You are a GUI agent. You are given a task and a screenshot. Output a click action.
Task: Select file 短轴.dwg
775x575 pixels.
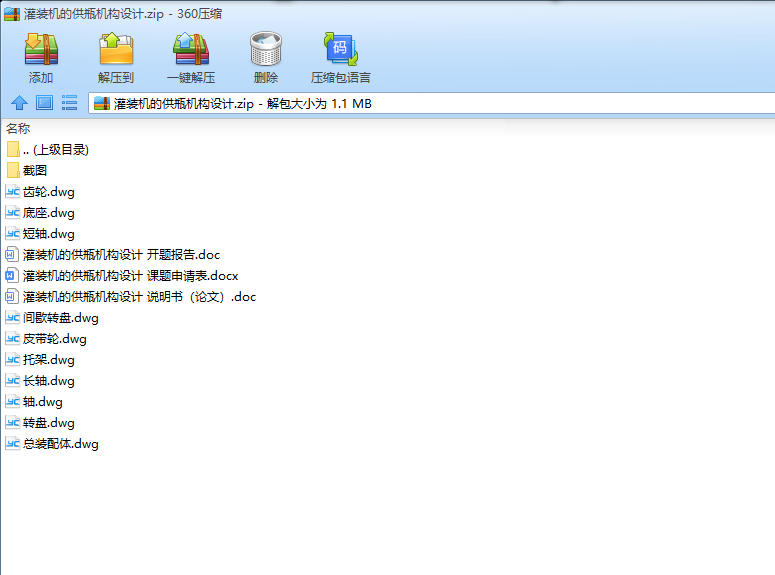40,234
